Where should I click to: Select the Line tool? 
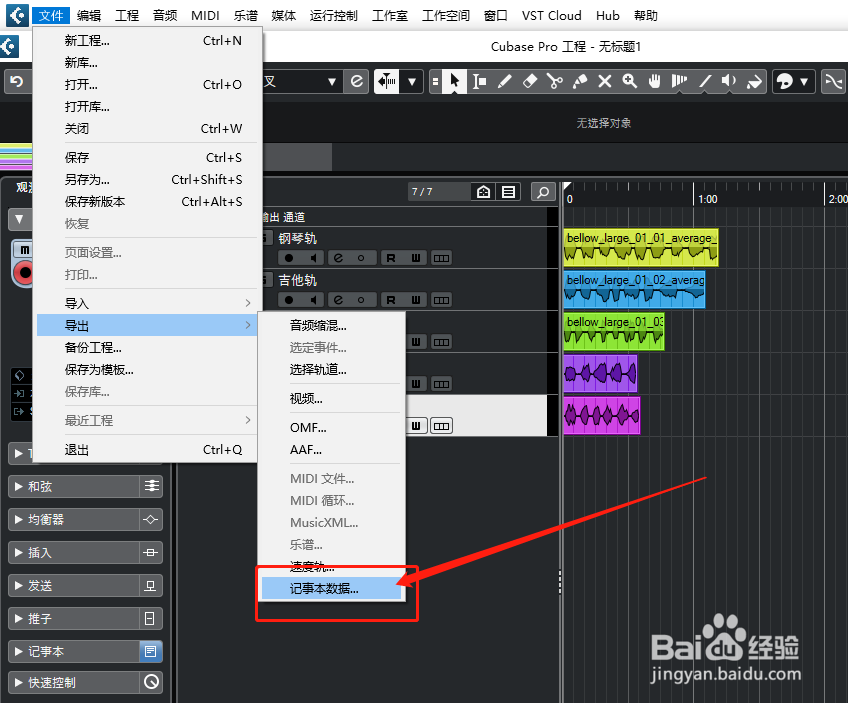705,82
